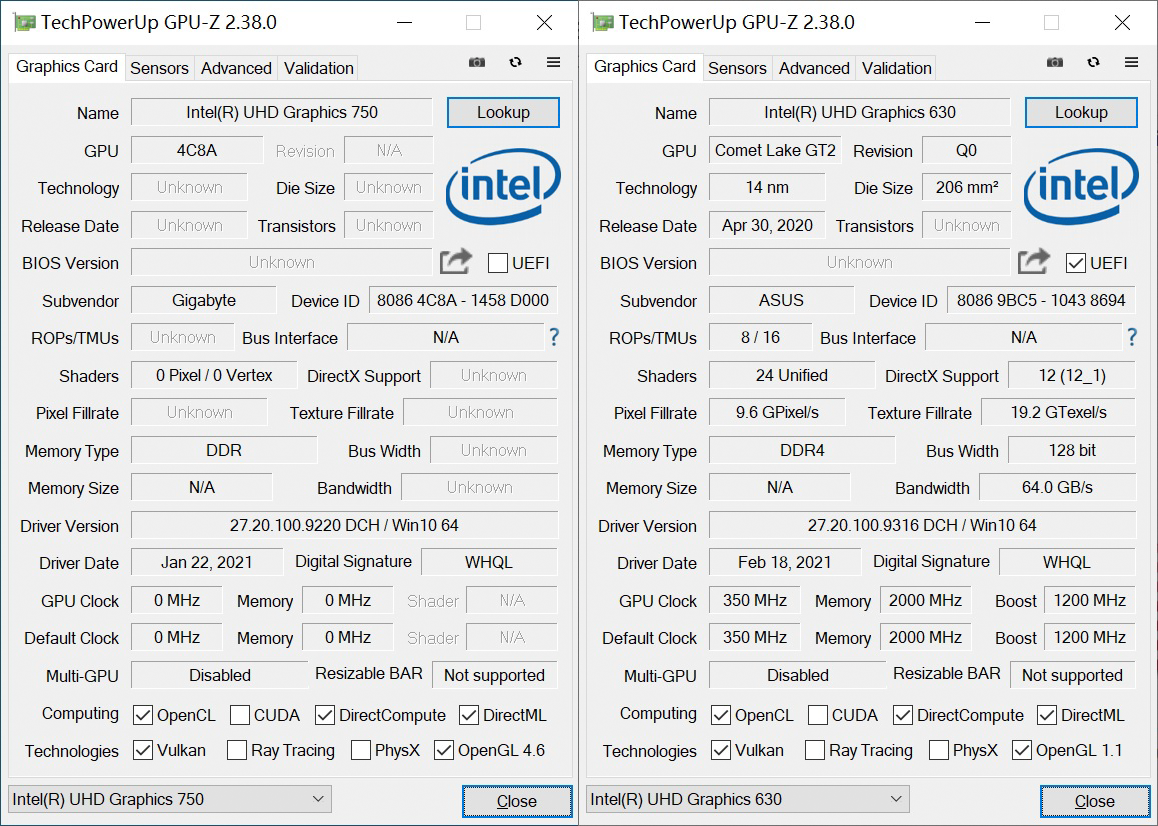Toggle the CUDA checkbox in left window
Viewport: 1158px width, 826px height.
239,715
